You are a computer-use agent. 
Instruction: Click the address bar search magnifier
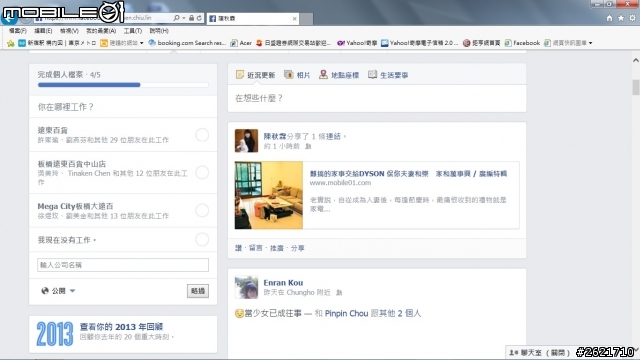(176, 18)
